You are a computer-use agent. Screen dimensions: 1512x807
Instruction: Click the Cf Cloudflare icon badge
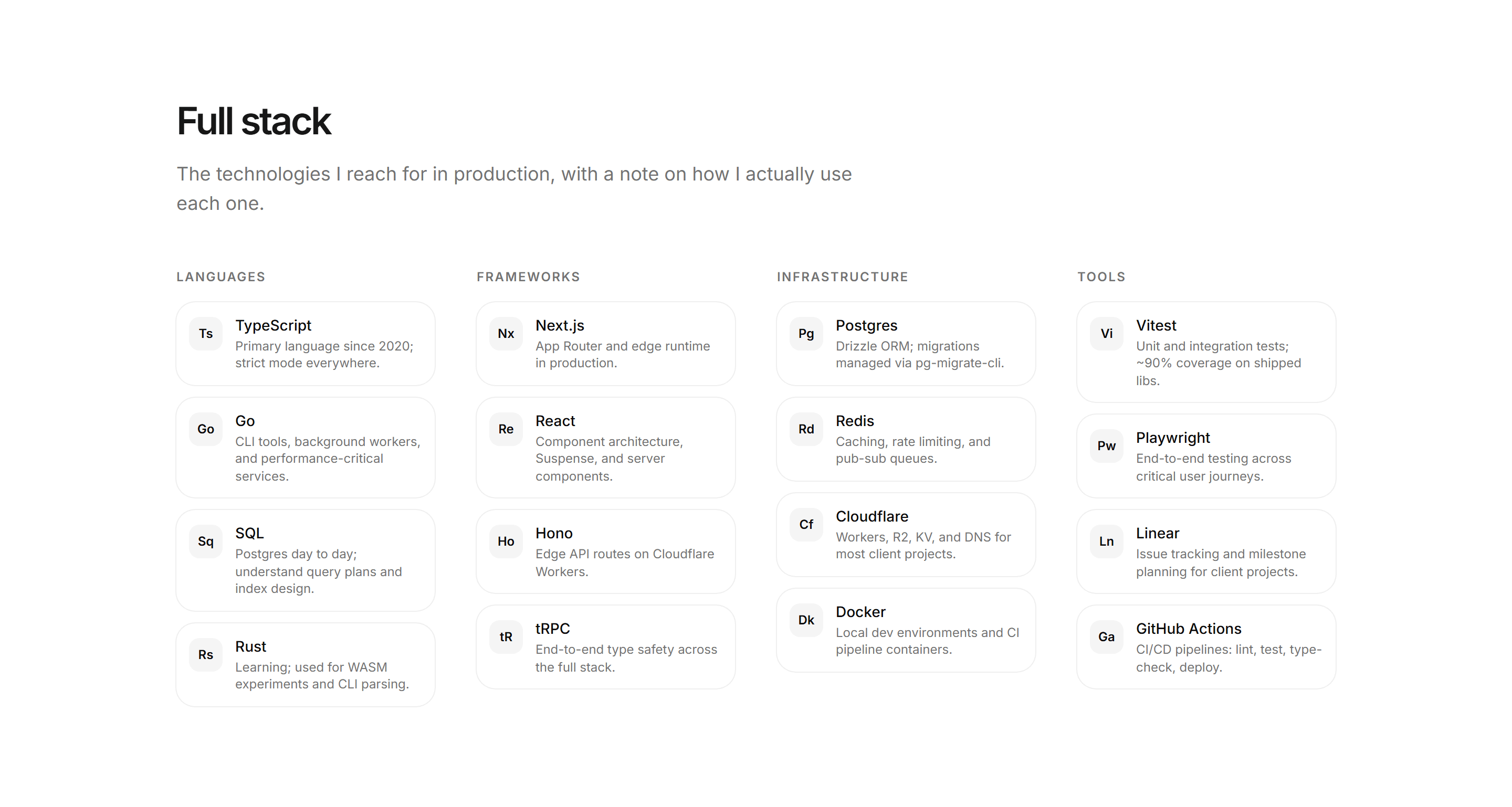coord(806,525)
